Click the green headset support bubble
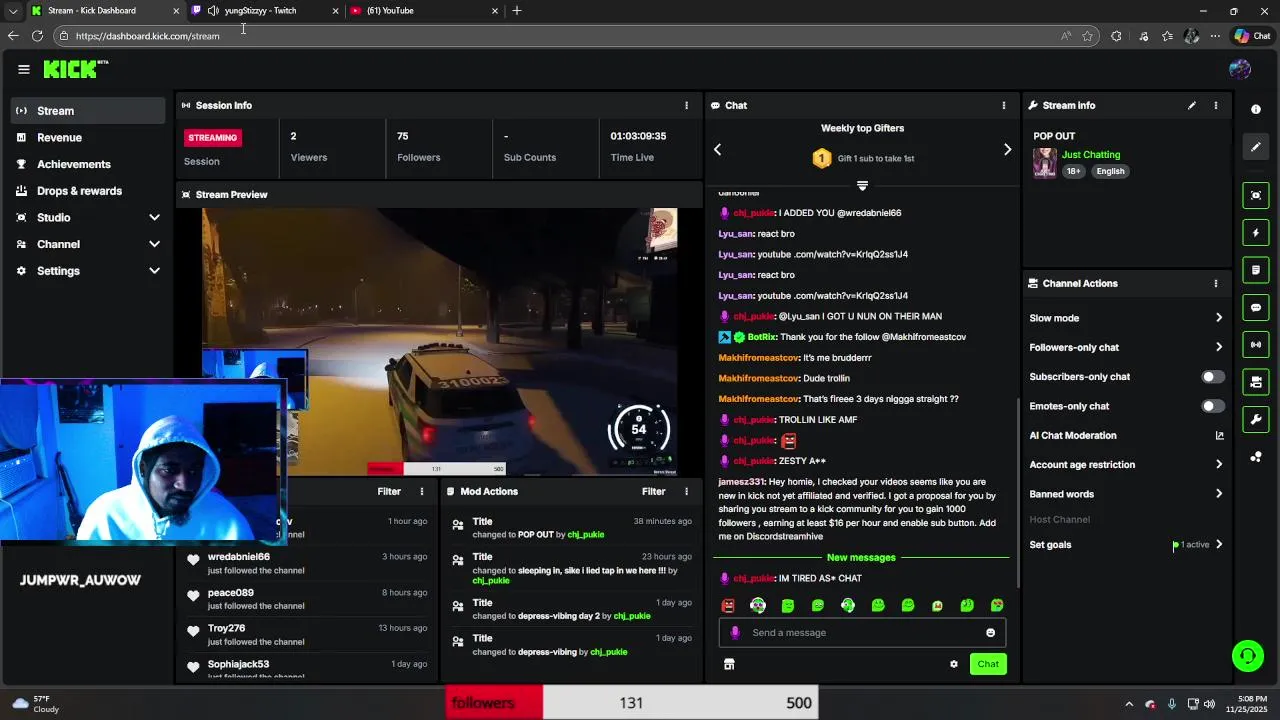Screen dimensions: 1280x720 (1247, 656)
